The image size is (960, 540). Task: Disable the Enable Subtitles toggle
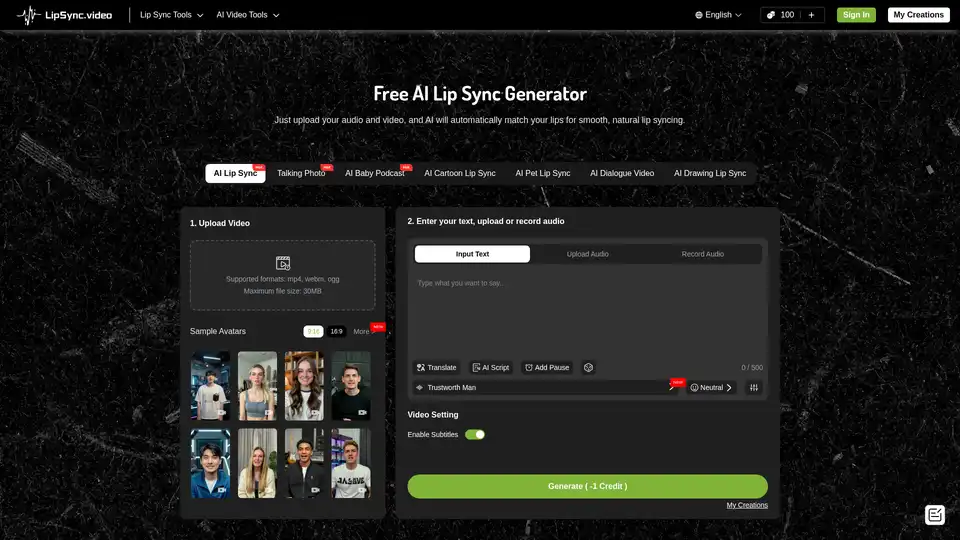(475, 434)
